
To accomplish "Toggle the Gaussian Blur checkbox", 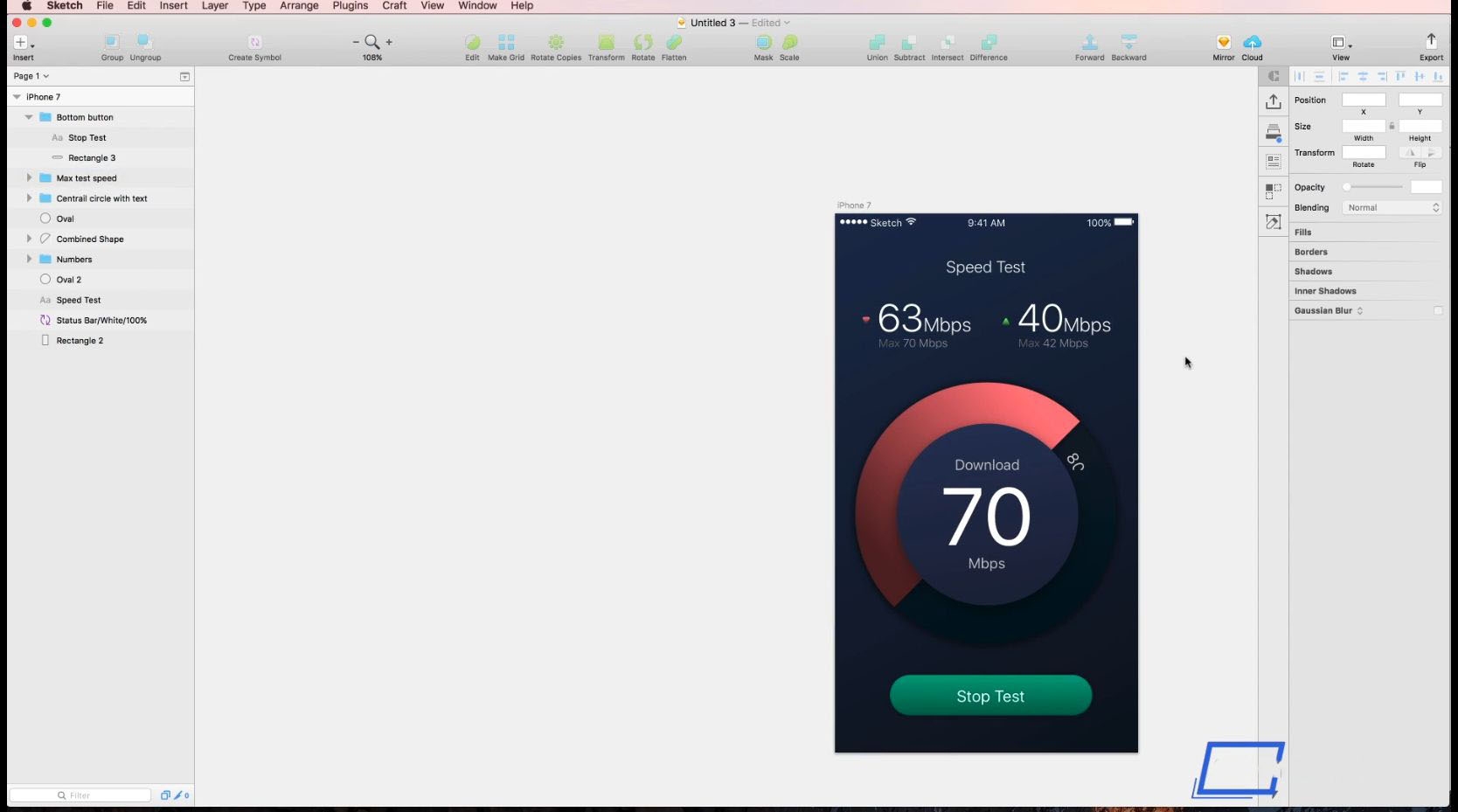I will [1438, 310].
